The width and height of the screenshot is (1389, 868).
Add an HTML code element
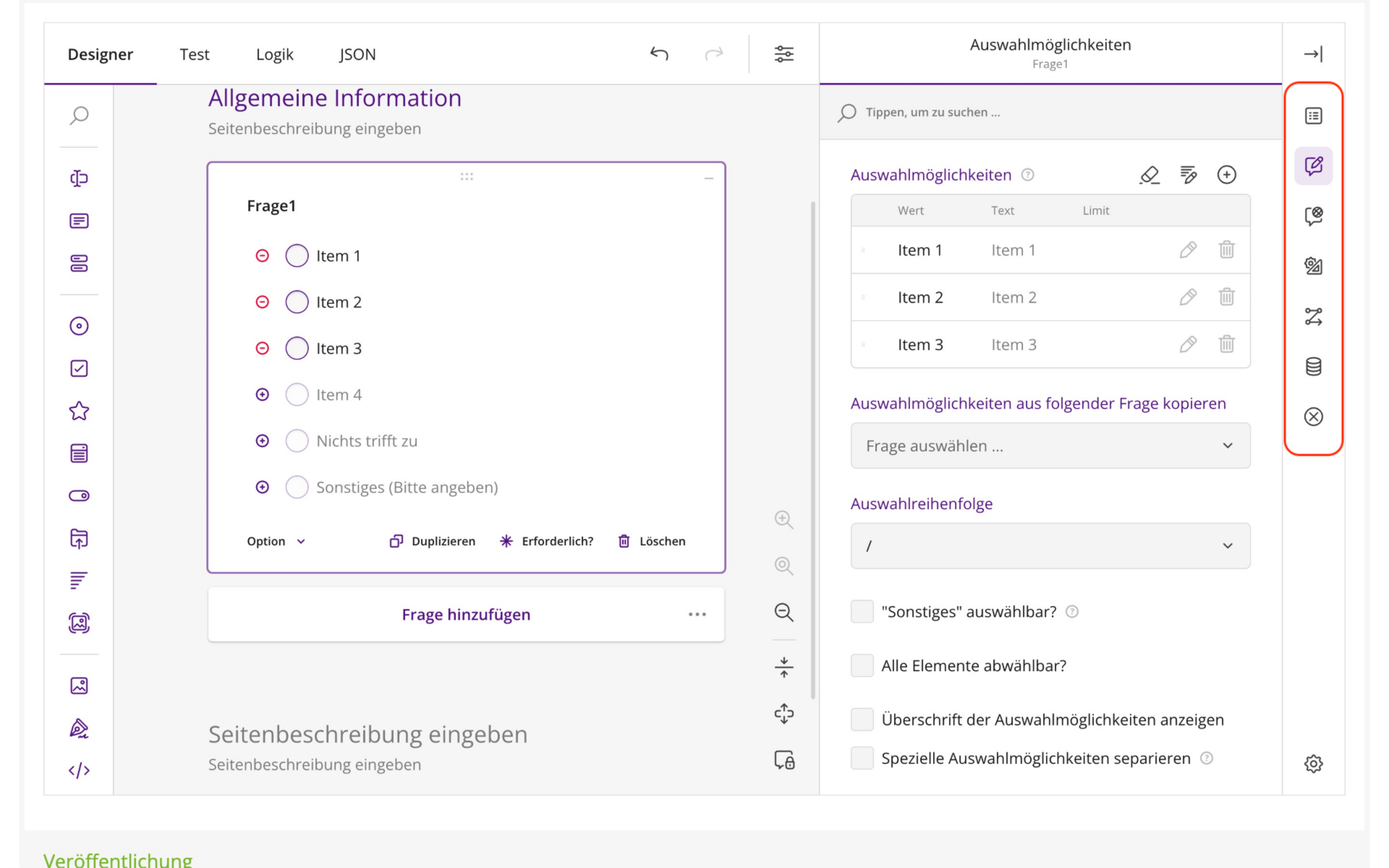[79, 770]
